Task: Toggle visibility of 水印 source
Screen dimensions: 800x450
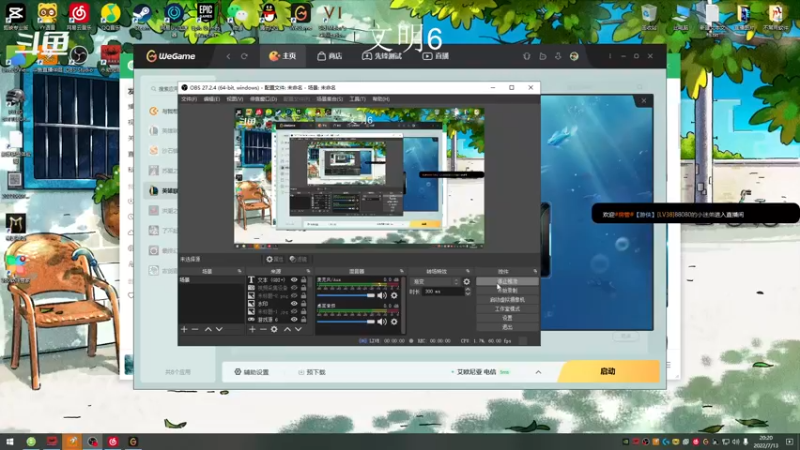Action: [x=294, y=304]
